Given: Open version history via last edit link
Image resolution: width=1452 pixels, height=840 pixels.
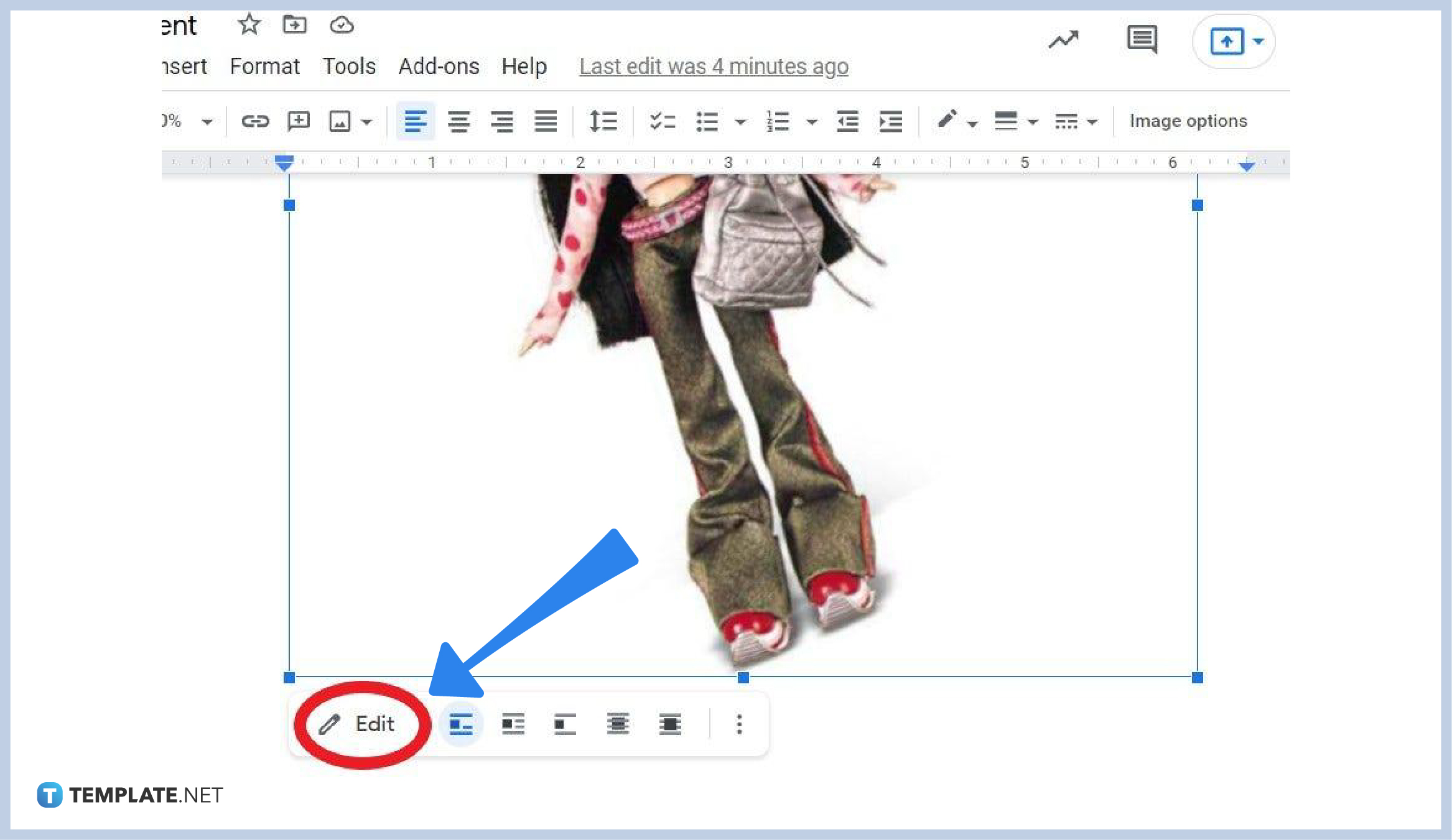Looking at the screenshot, I should [x=713, y=67].
